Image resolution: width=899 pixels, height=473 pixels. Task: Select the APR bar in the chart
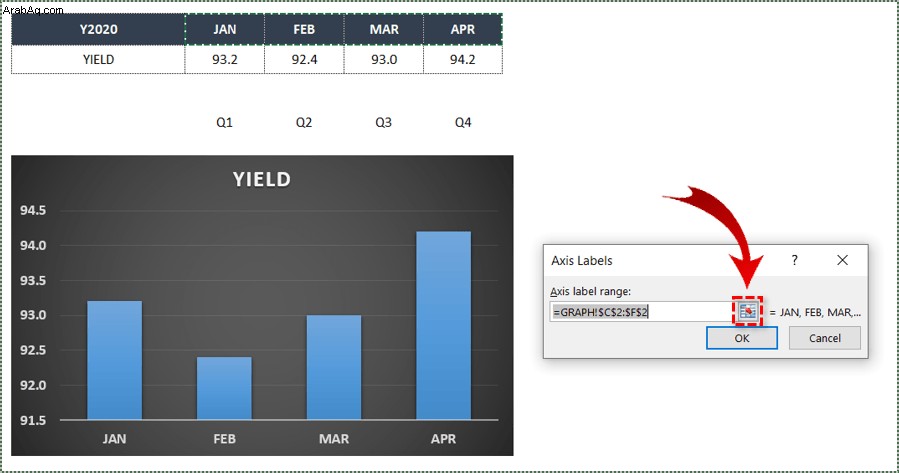point(443,326)
